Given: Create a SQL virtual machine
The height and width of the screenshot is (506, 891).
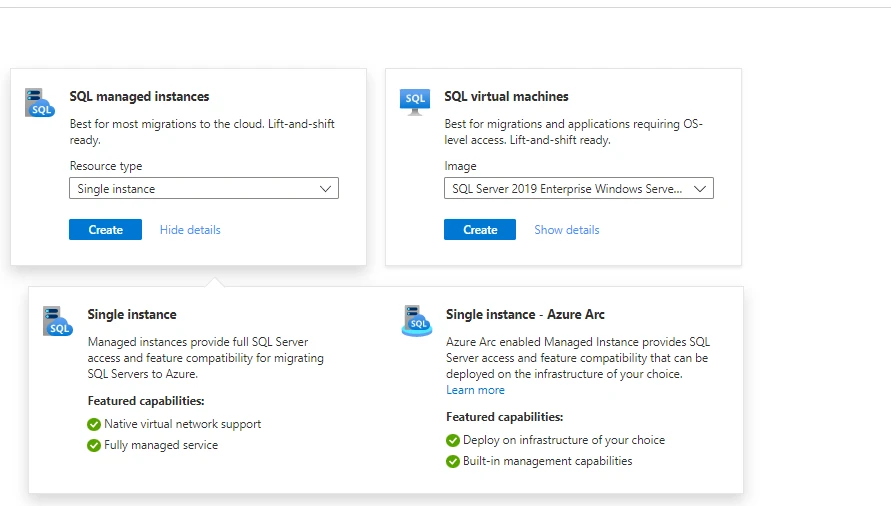Looking at the screenshot, I should (480, 230).
